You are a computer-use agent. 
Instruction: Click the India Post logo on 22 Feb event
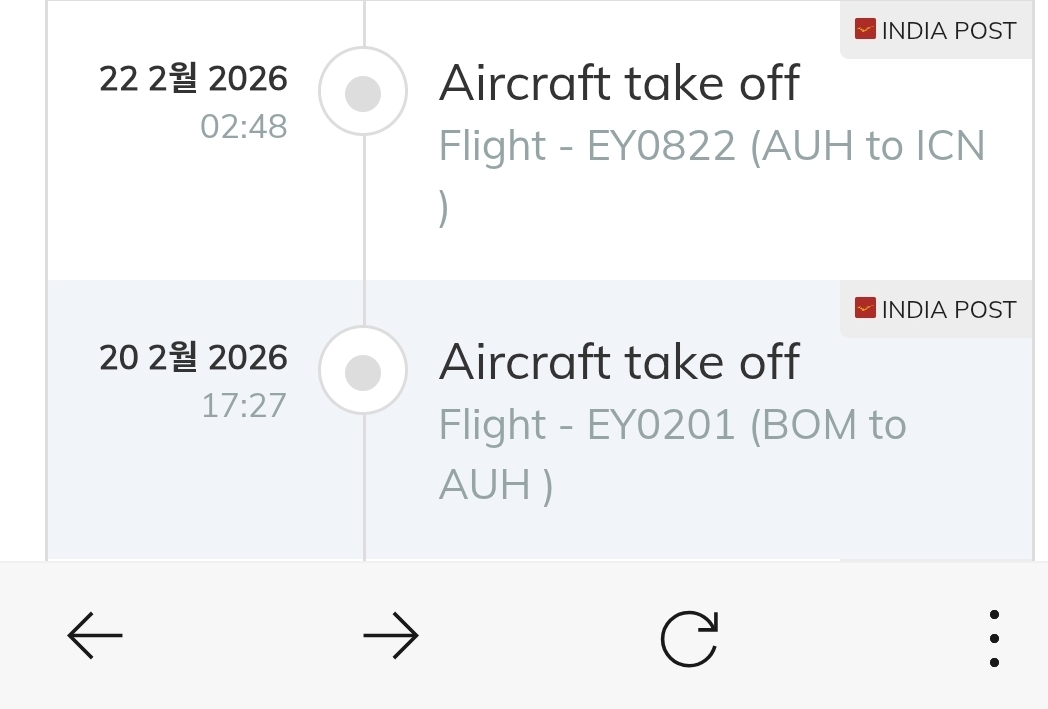865,30
